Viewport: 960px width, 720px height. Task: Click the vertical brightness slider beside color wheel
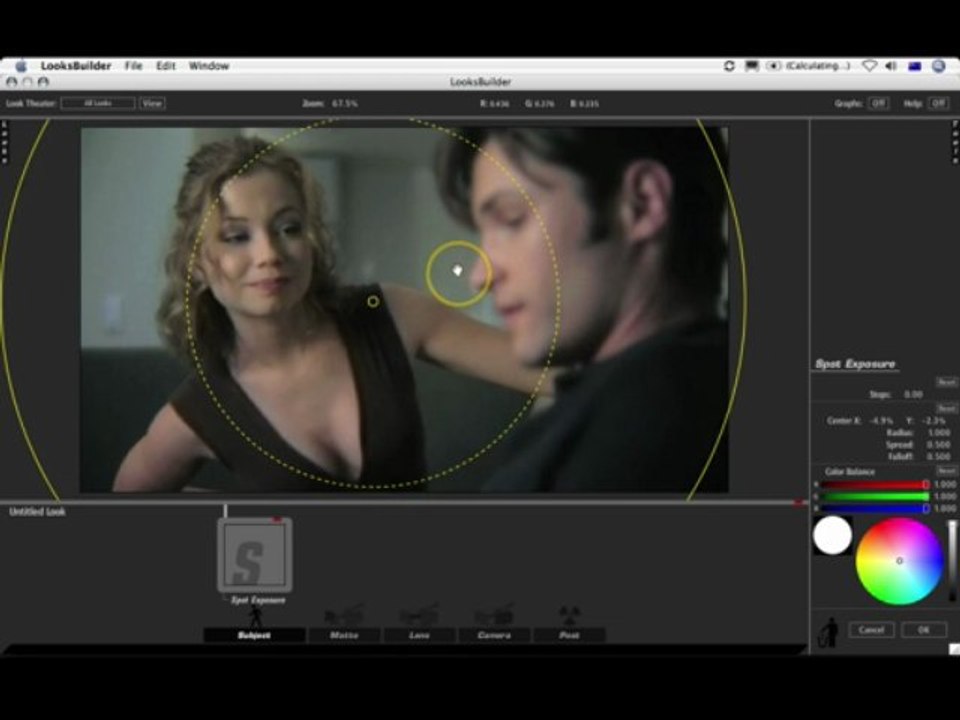[952, 560]
